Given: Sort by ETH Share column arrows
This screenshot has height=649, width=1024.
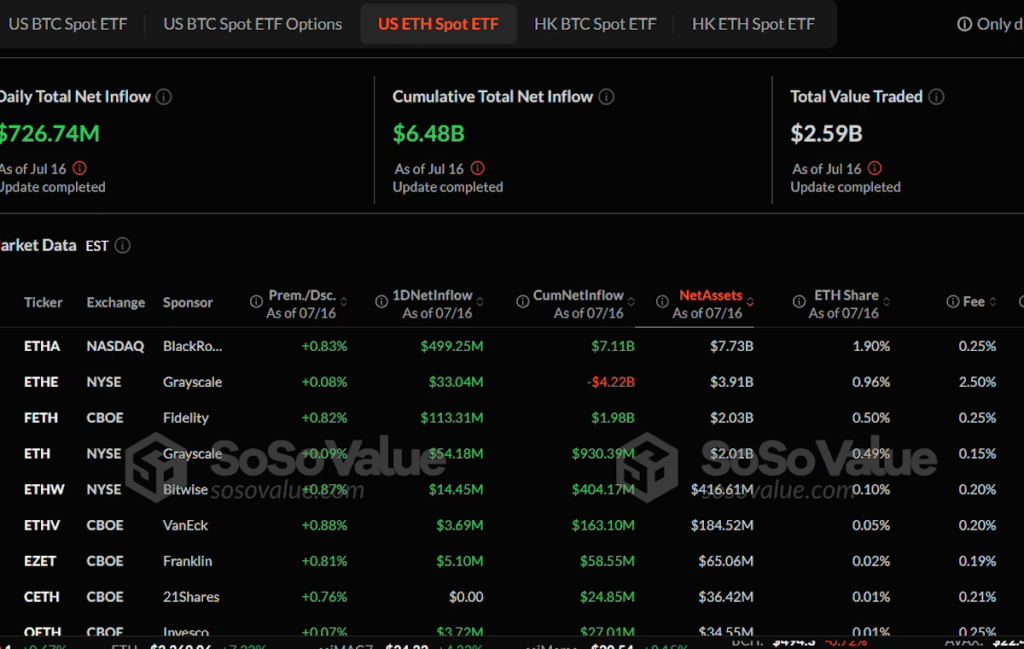Looking at the screenshot, I should coord(886,302).
